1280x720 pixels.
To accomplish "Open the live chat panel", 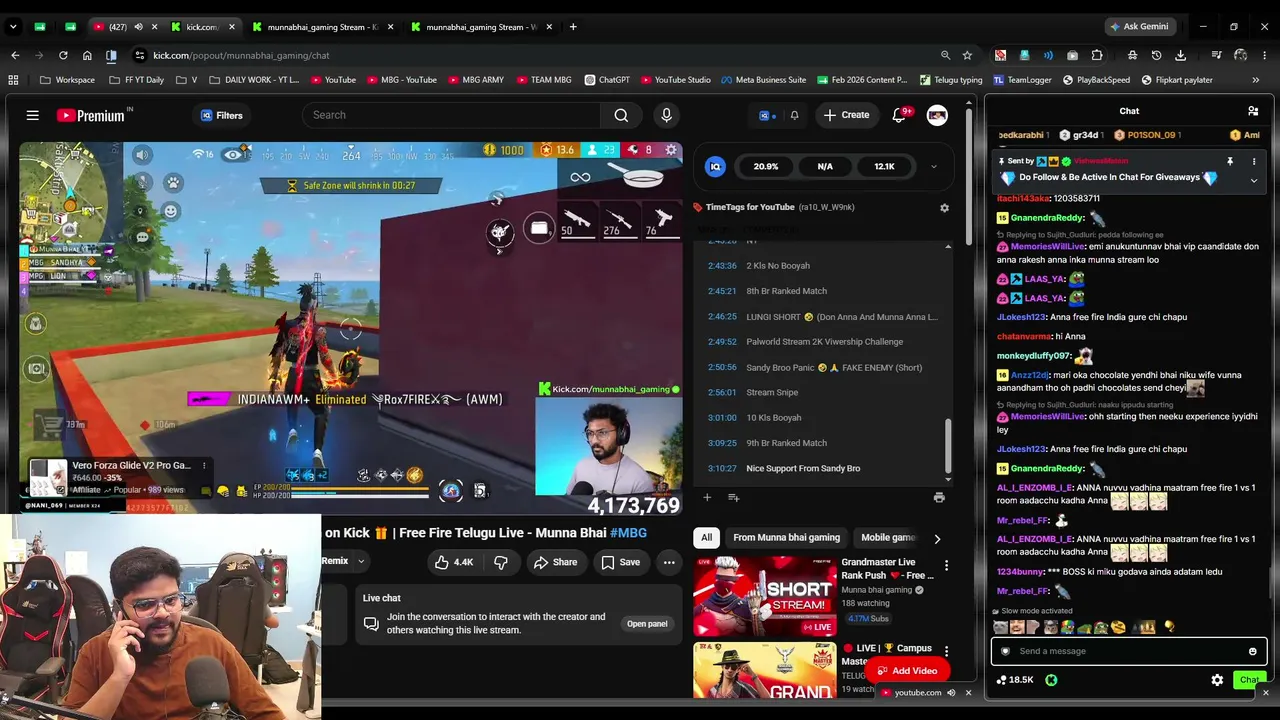I will (x=647, y=624).
